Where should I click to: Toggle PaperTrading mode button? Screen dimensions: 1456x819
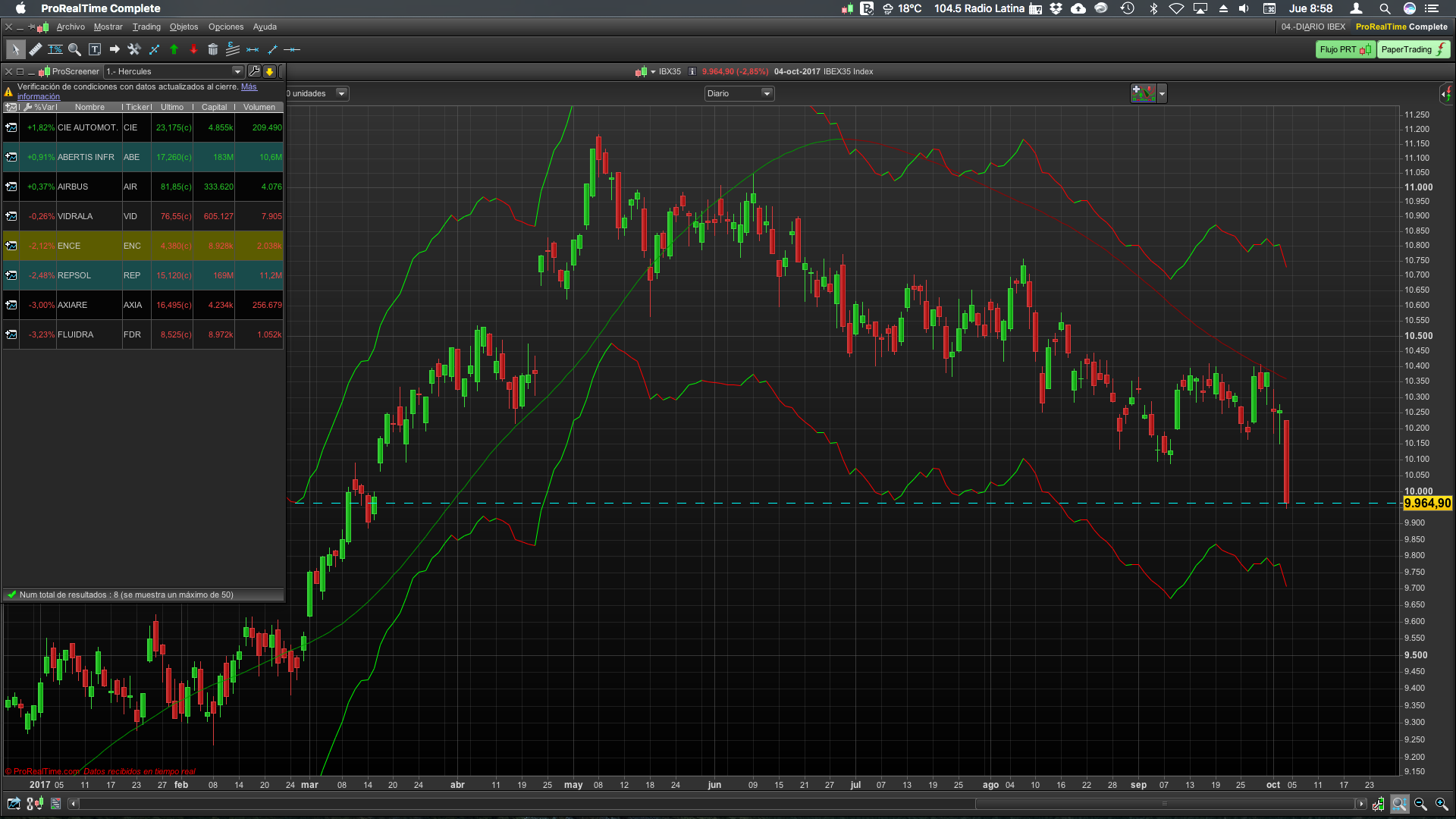1414,49
